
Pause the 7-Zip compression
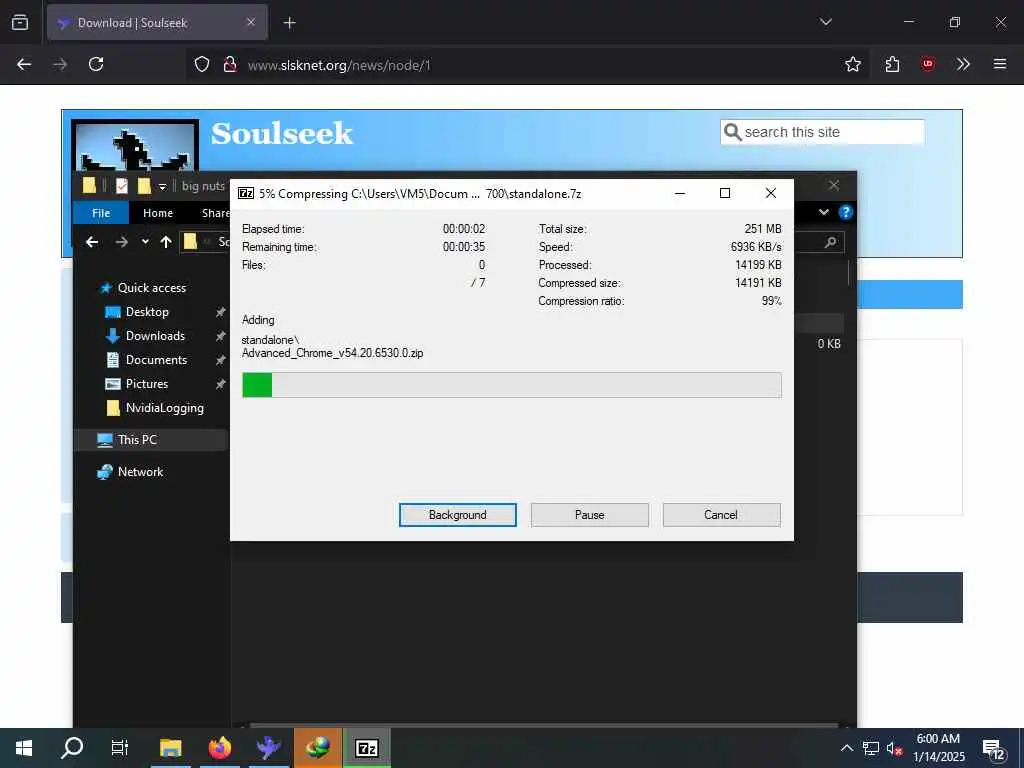pyautogui.click(x=589, y=515)
